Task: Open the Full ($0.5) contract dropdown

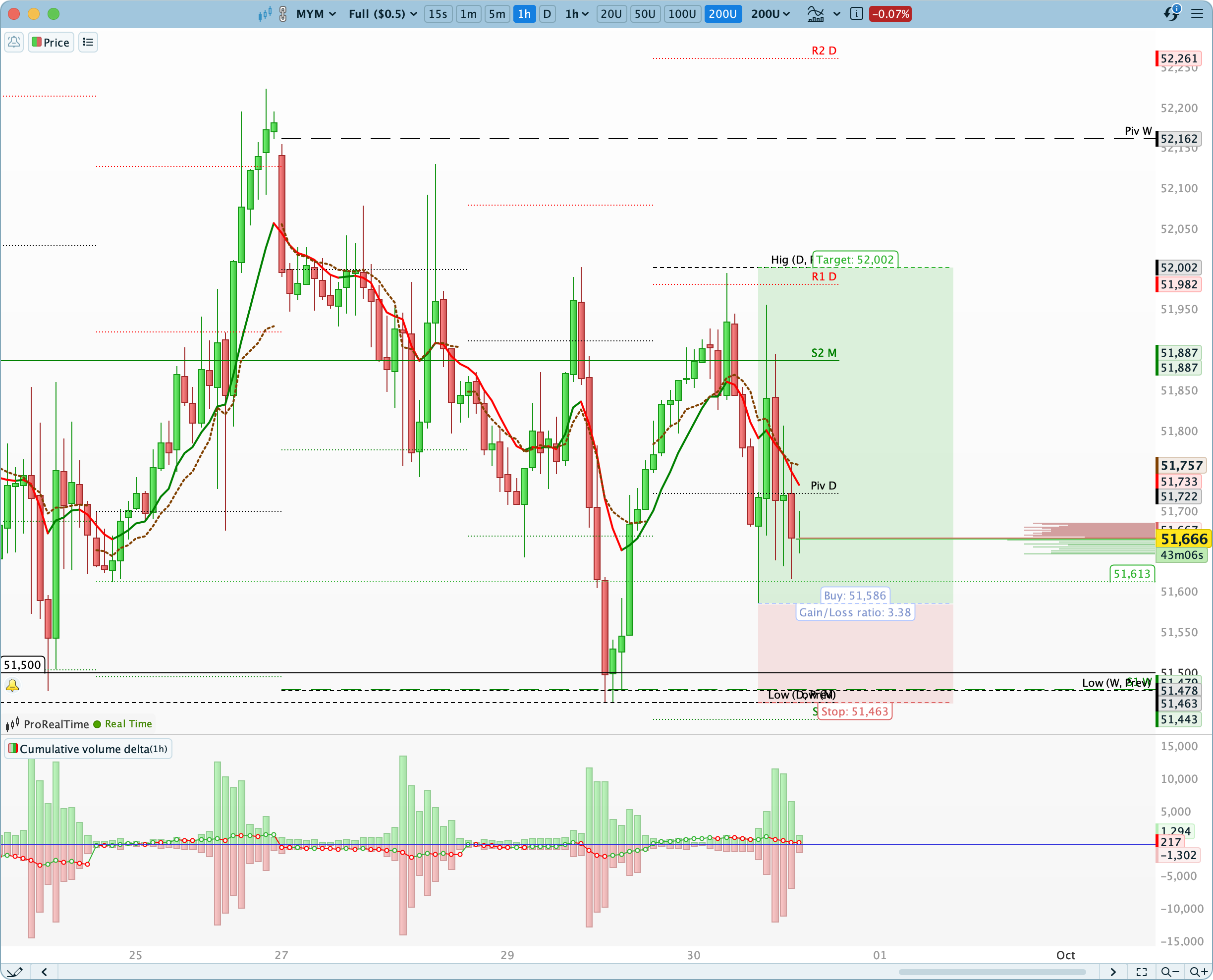Action: click(383, 13)
